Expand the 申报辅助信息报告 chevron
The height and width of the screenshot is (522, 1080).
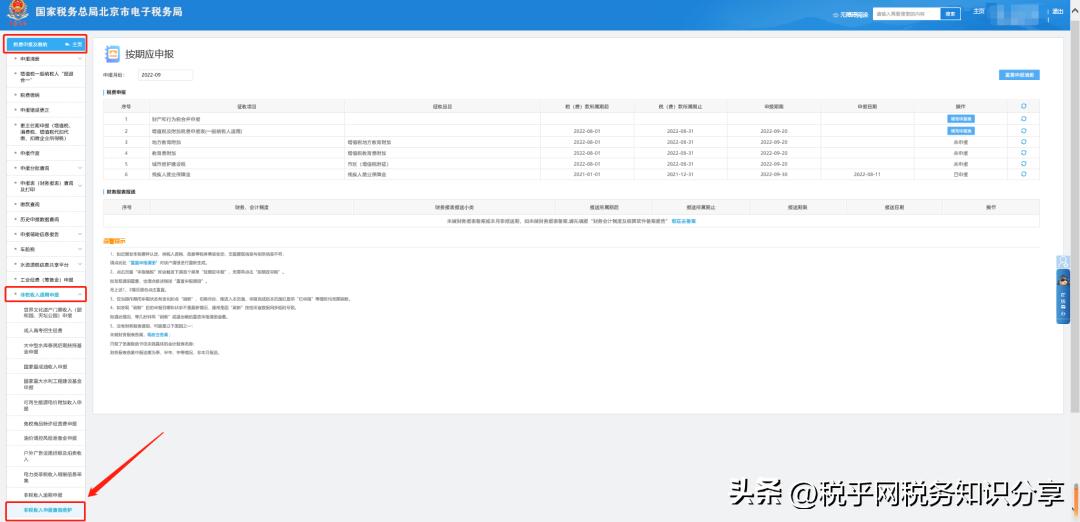pos(80,234)
